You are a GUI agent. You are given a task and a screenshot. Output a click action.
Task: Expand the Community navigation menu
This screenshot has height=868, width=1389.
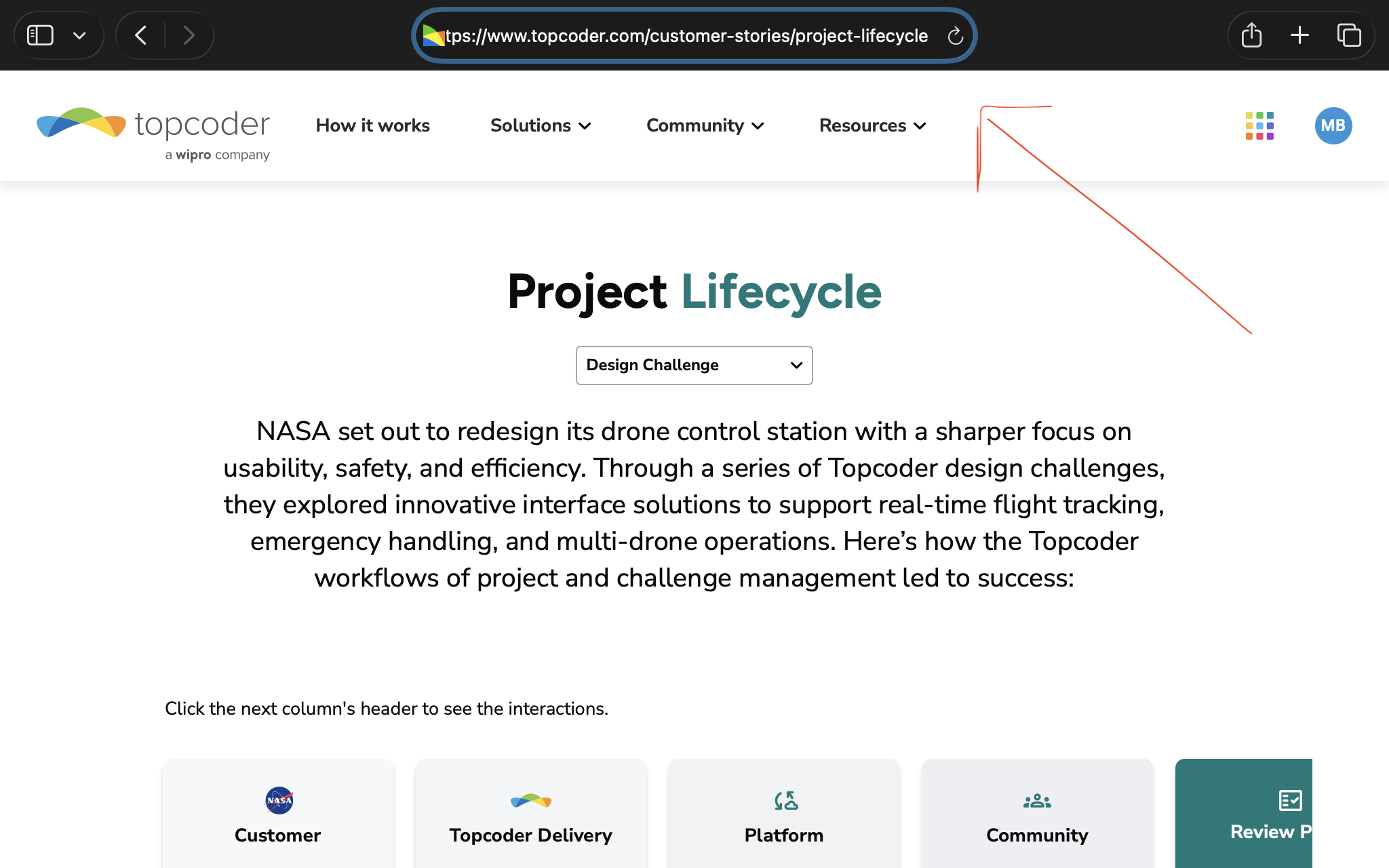coord(705,126)
